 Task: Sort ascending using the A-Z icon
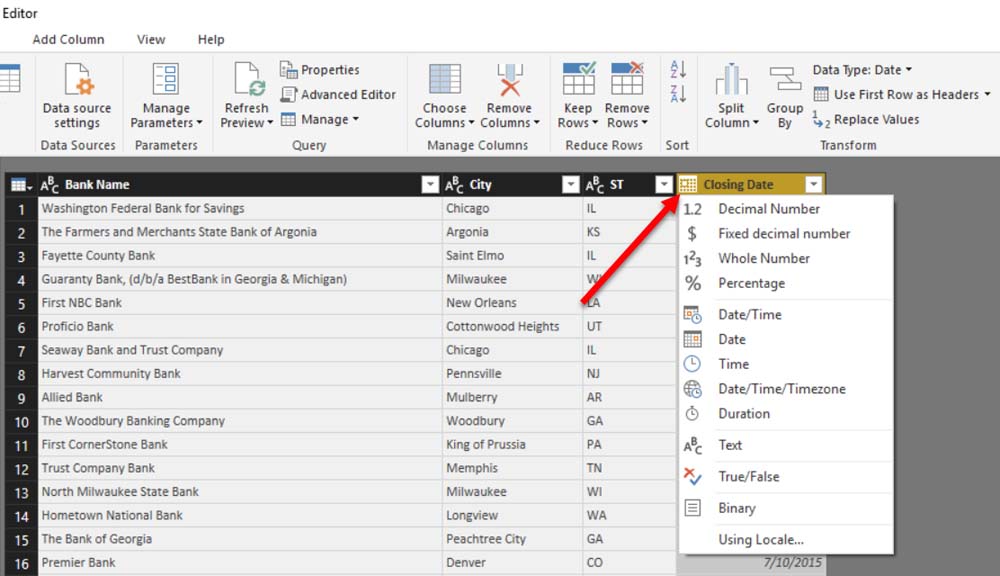[678, 70]
